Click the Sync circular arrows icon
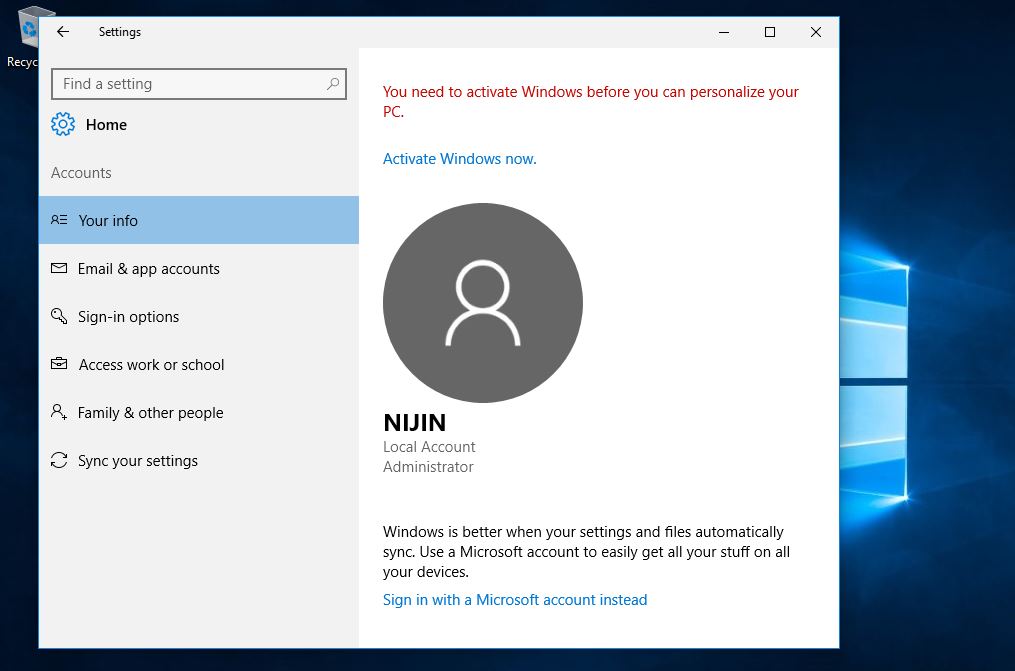Screen dimensions: 1015x671 click(59, 460)
